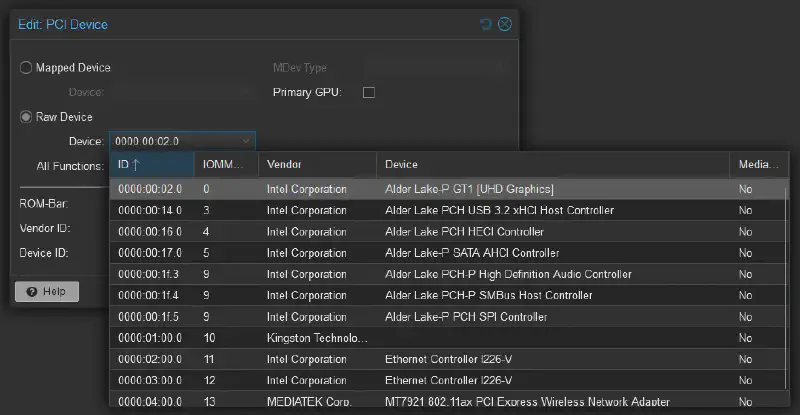Viewport: 800px width, 415px height.
Task: Pick the High Definition Audio Controller row
Action: coord(507,274)
